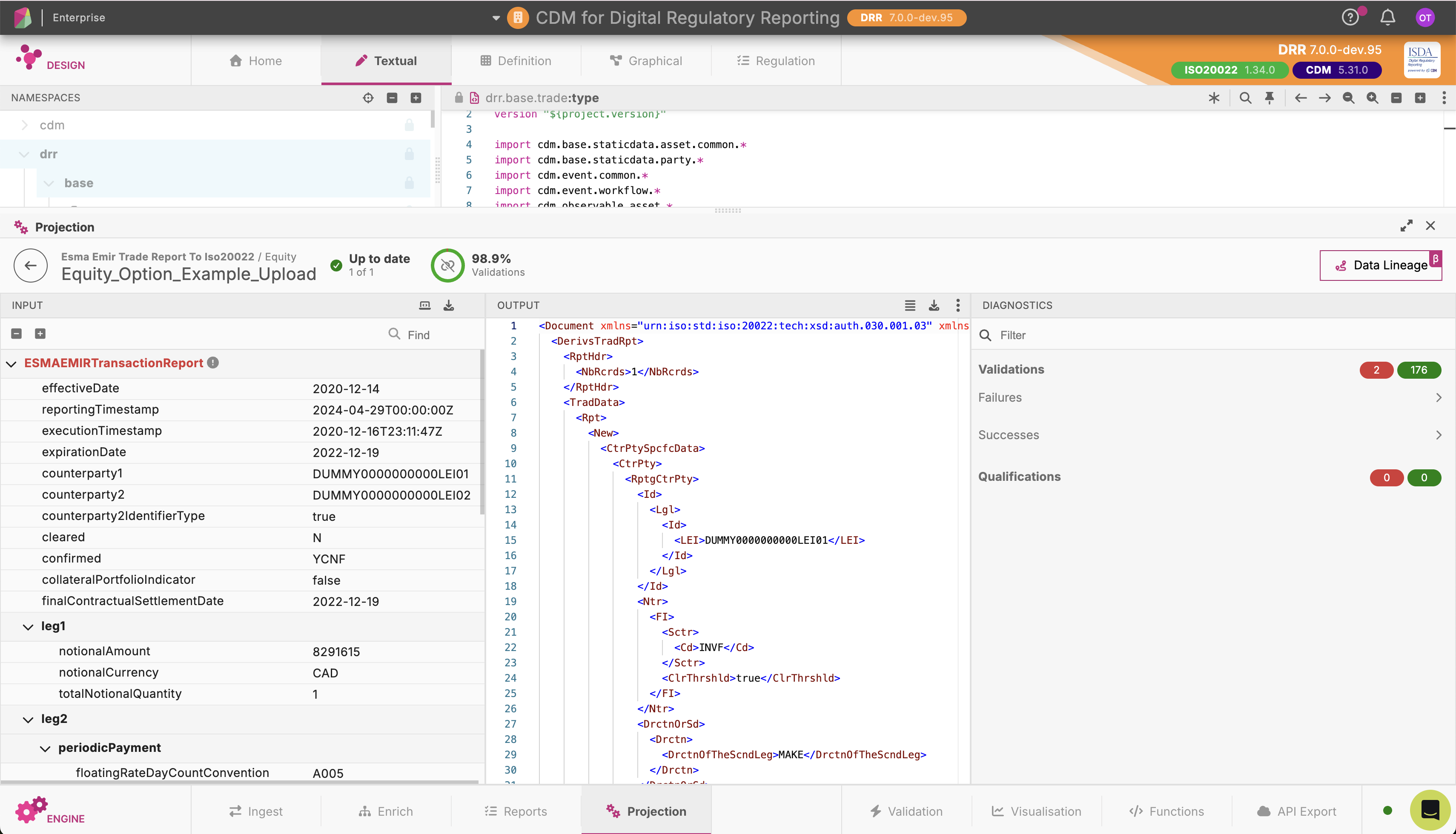Click the Data Lineage button
Image resolution: width=1456 pixels, height=834 pixels.
coord(1380,265)
